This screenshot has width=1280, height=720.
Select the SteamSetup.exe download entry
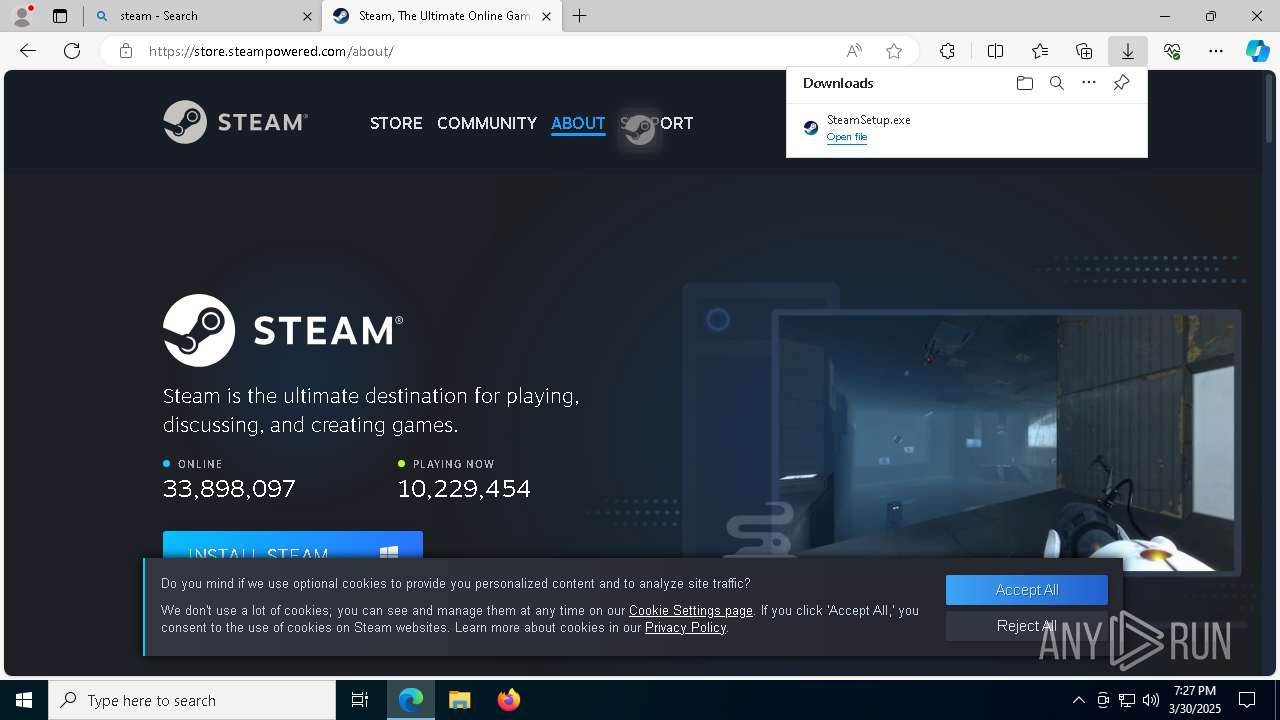click(x=966, y=128)
